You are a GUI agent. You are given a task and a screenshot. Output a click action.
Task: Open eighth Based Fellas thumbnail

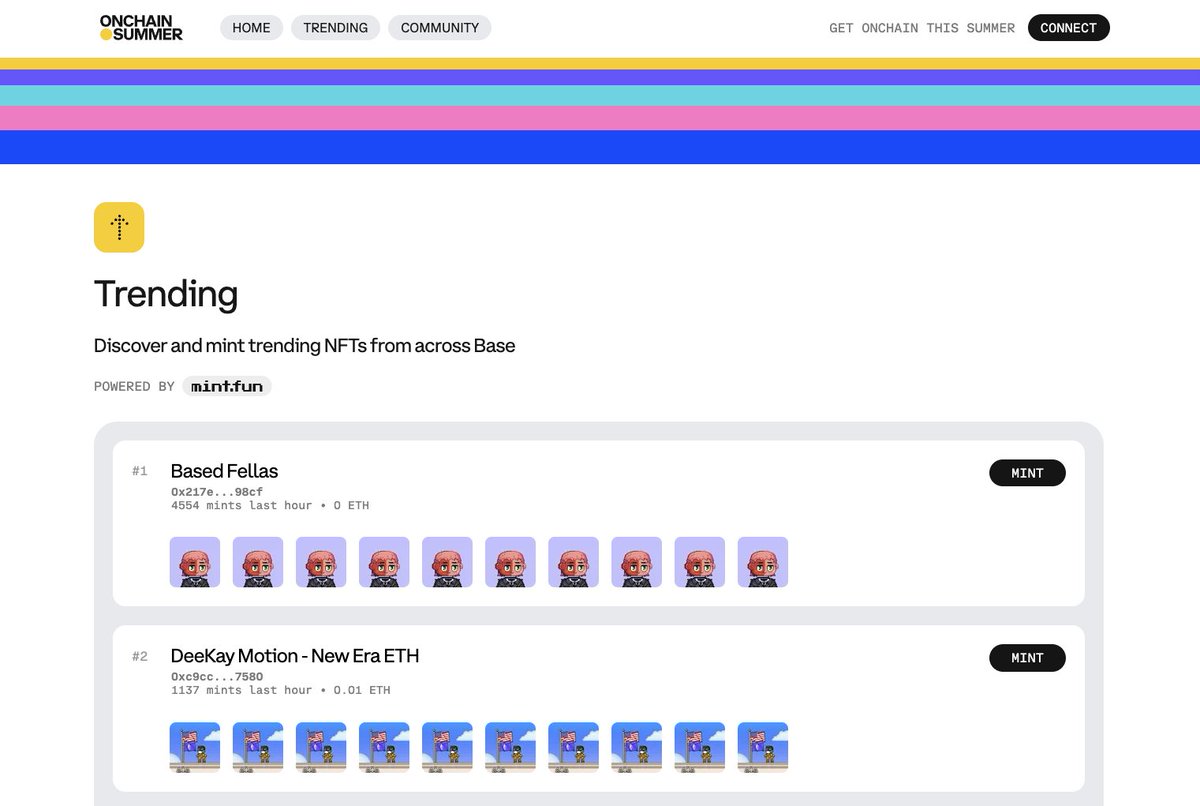point(637,562)
